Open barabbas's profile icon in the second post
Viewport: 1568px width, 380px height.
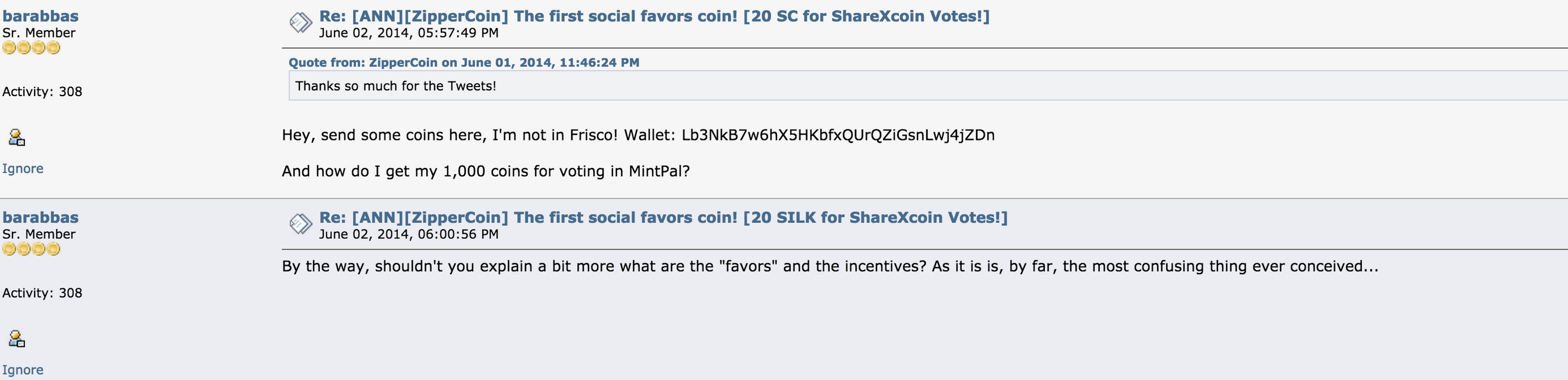click(16, 339)
